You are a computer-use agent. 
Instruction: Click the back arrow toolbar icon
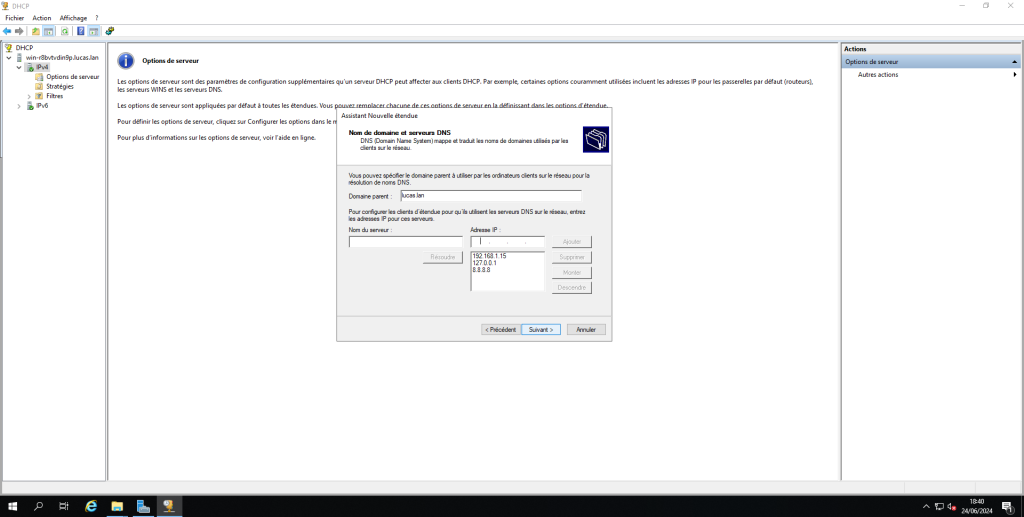click(x=7, y=31)
